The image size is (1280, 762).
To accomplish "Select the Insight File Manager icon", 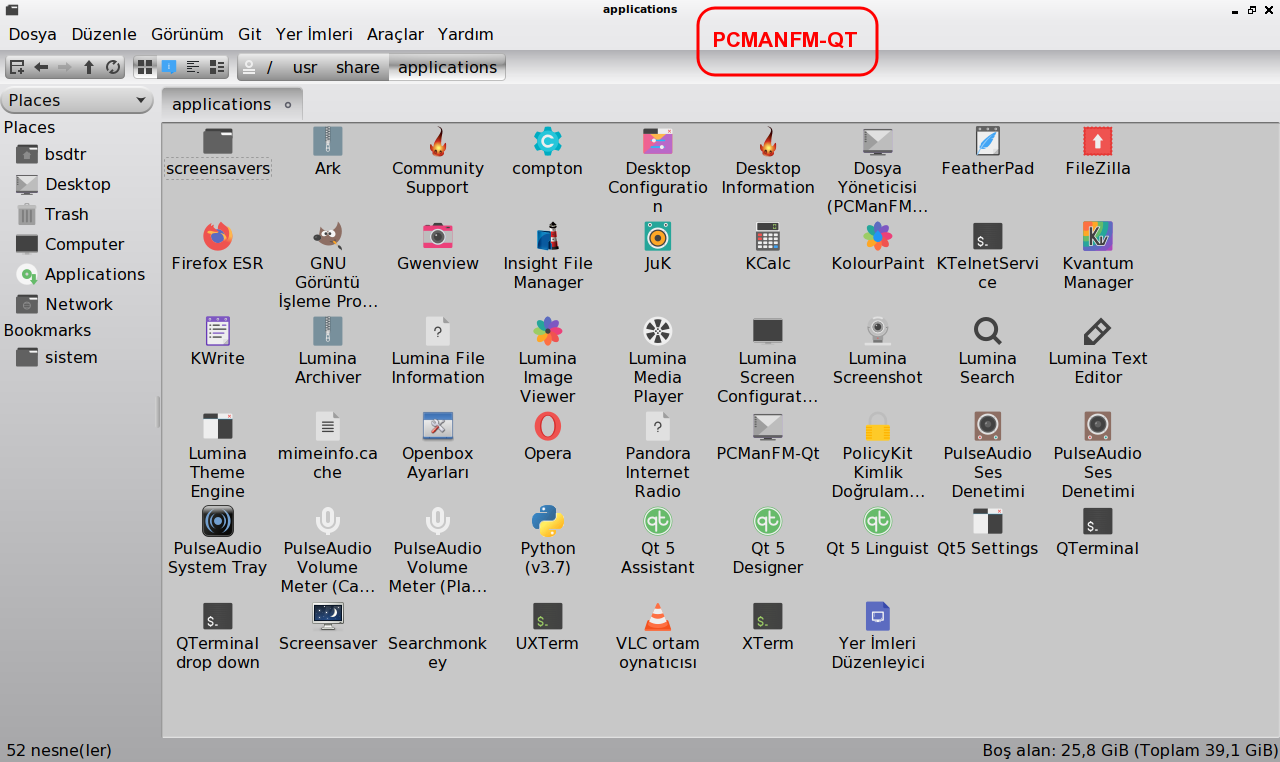I will (547, 236).
